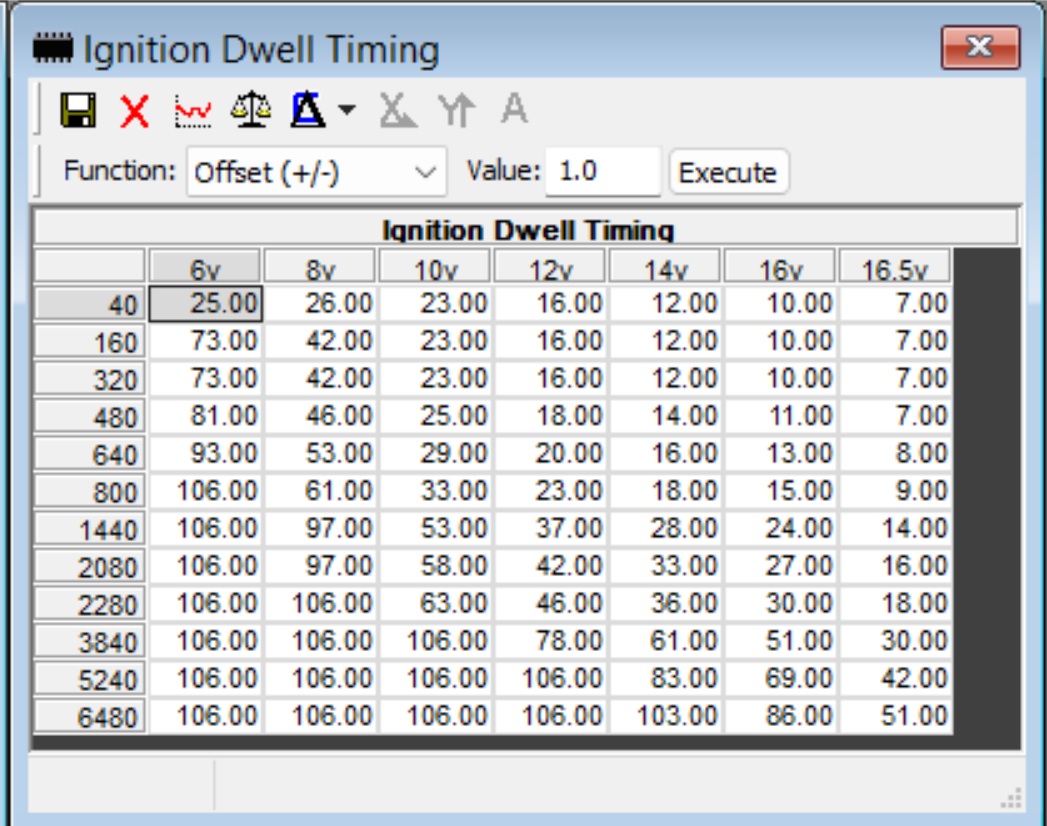Viewport: 1047px width, 826px height.
Task: Click the blue triangle tool icon
Action: point(306,109)
